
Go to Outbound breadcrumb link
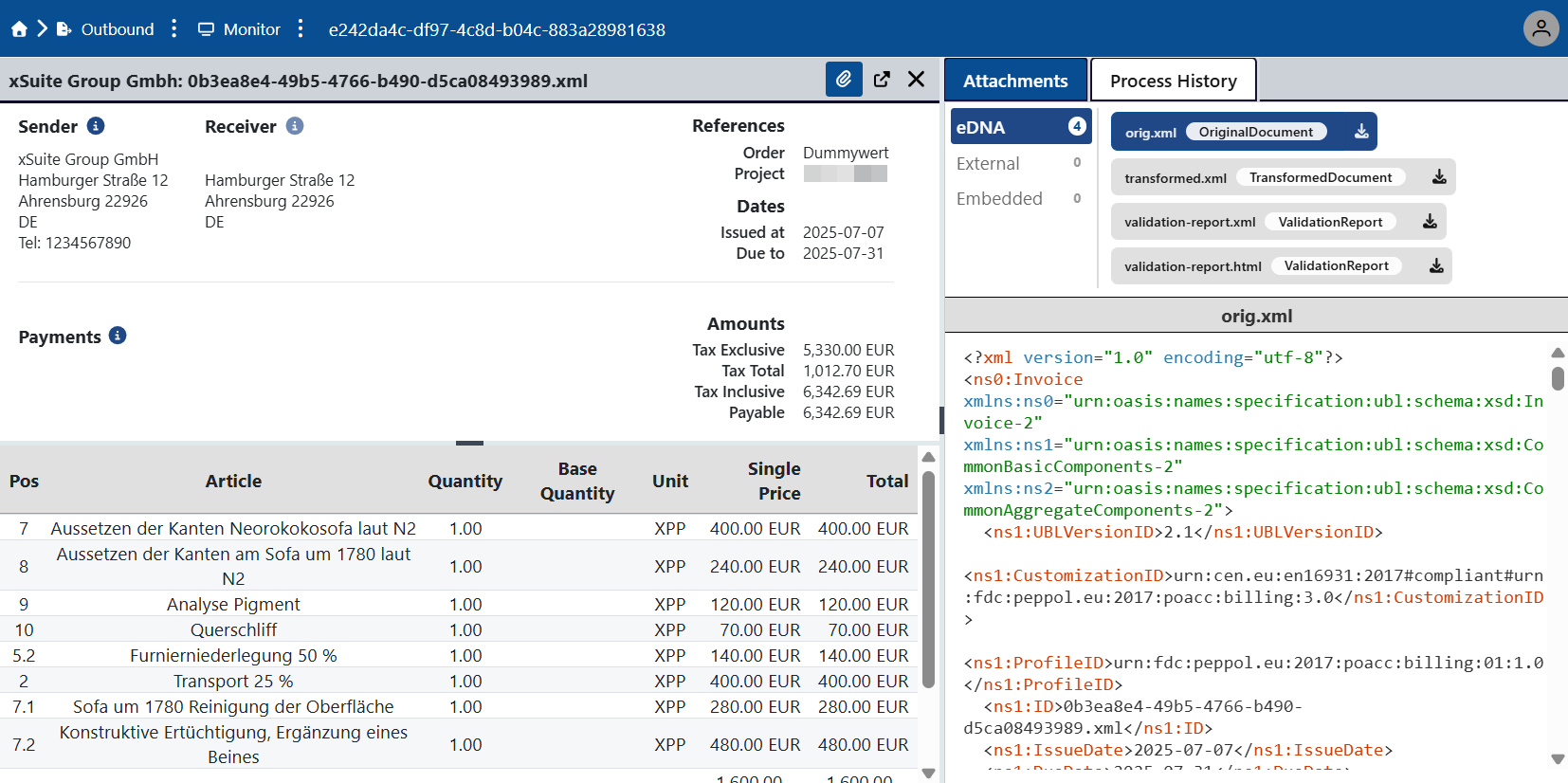click(x=117, y=29)
